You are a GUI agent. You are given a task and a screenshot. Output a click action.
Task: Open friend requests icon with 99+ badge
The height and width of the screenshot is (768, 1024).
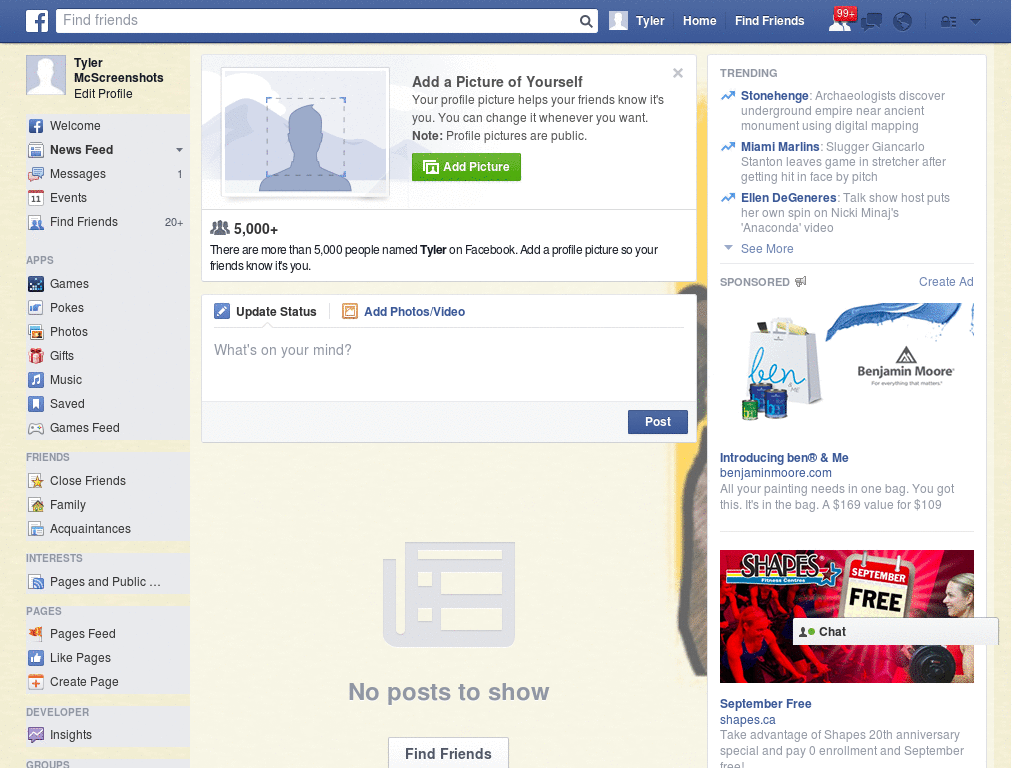coord(841,20)
